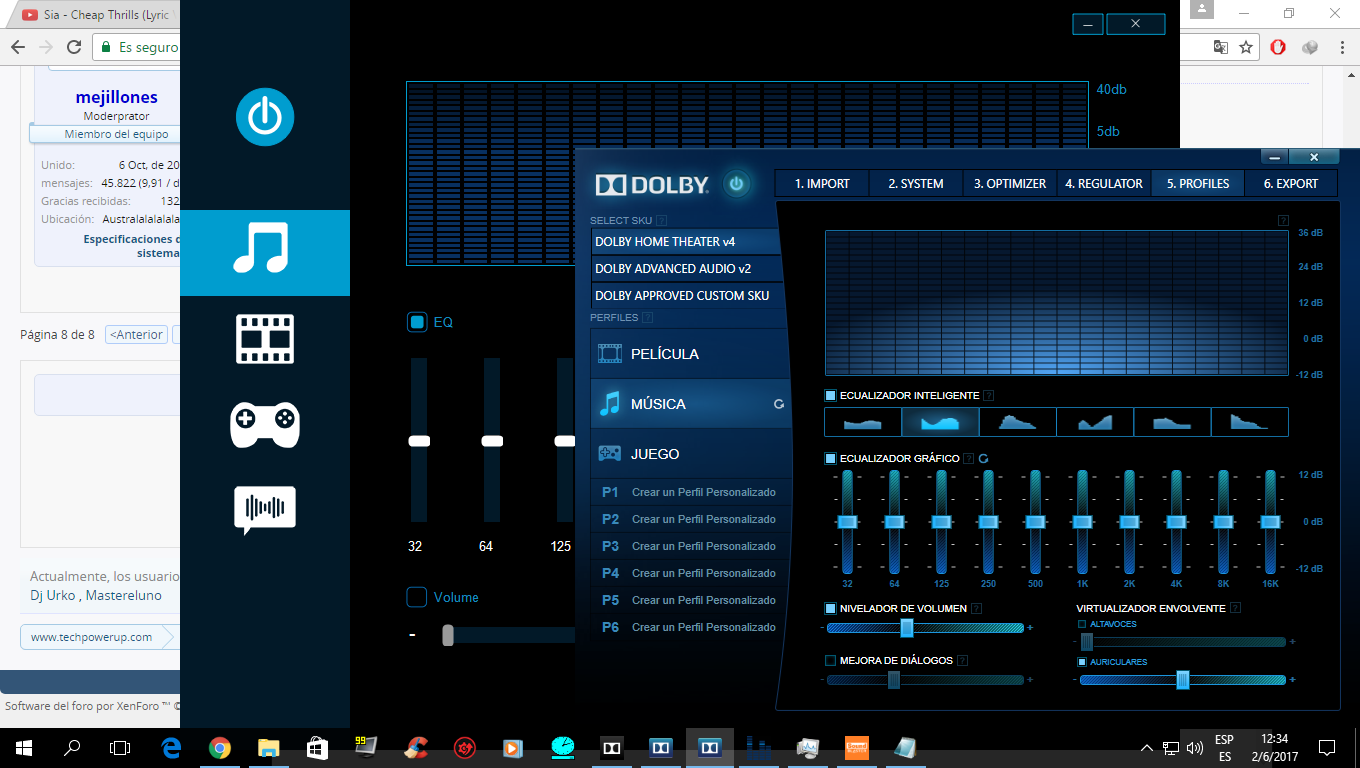Viewport: 1360px width, 768px height.
Task: Click the <Anterior page link in browser
Action: click(x=135, y=335)
